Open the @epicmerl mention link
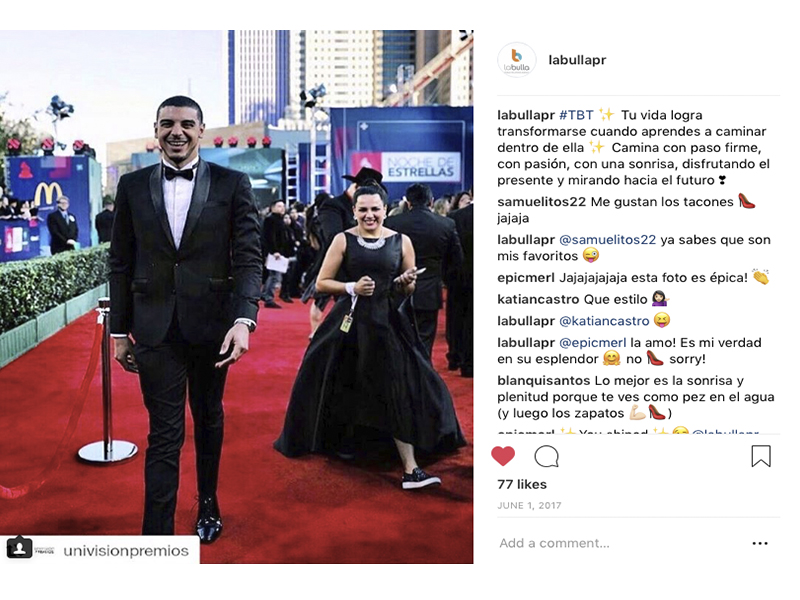 coord(592,342)
